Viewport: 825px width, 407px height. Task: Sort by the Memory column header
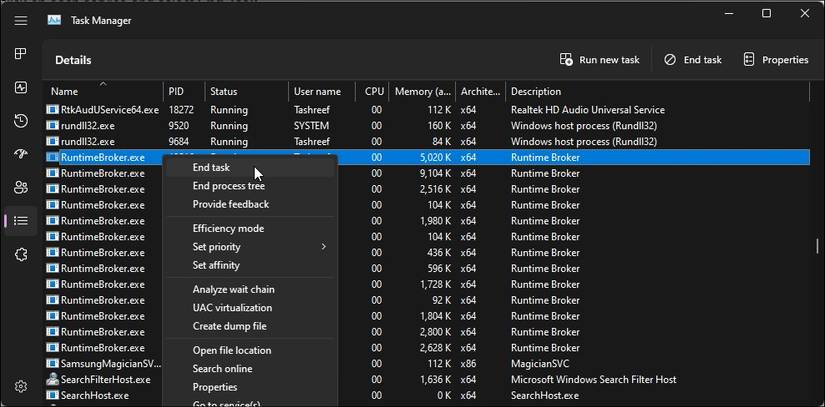tap(422, 91)
